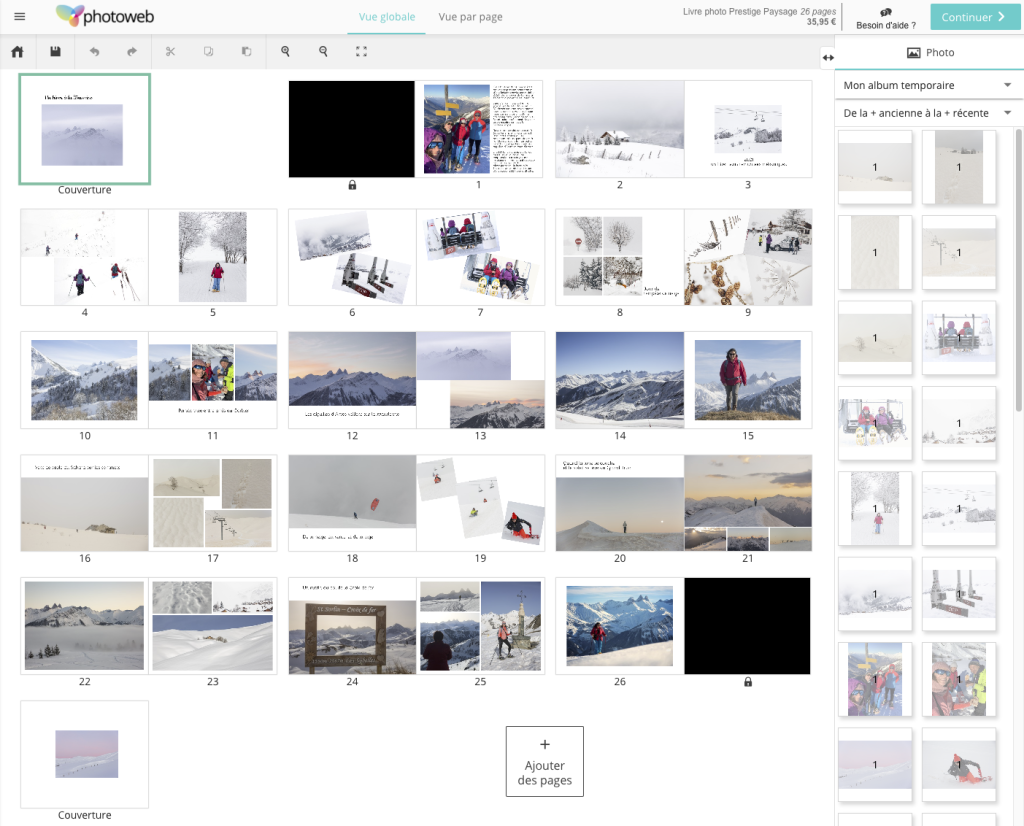Image resolution: width=1024 pixels, height=826 pixels.
Task: Select page 2 thumbnail
Action: click(x=620, y=129)
